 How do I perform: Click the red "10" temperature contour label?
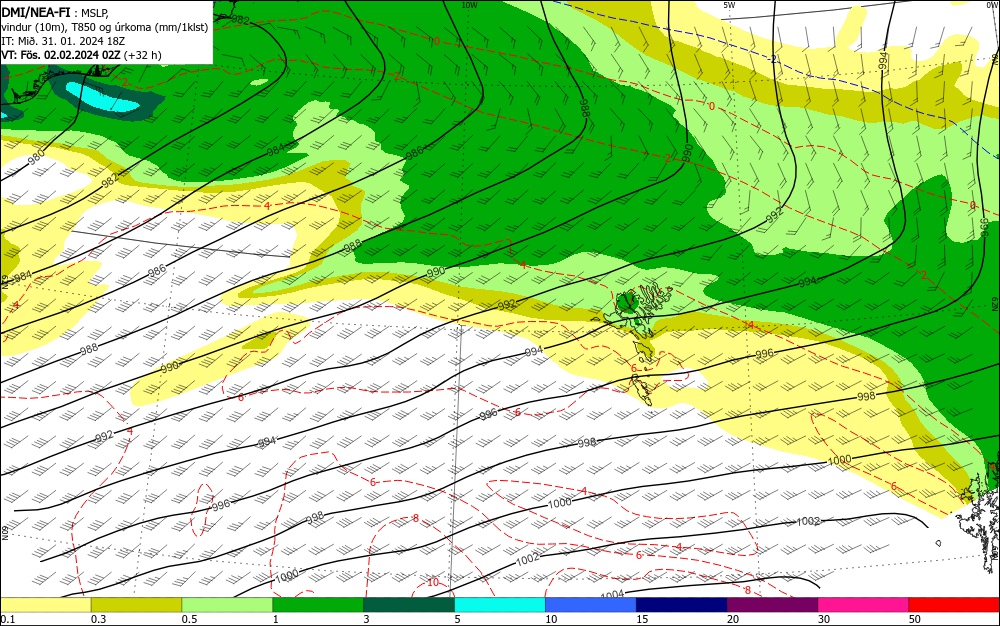pos(433,582)
